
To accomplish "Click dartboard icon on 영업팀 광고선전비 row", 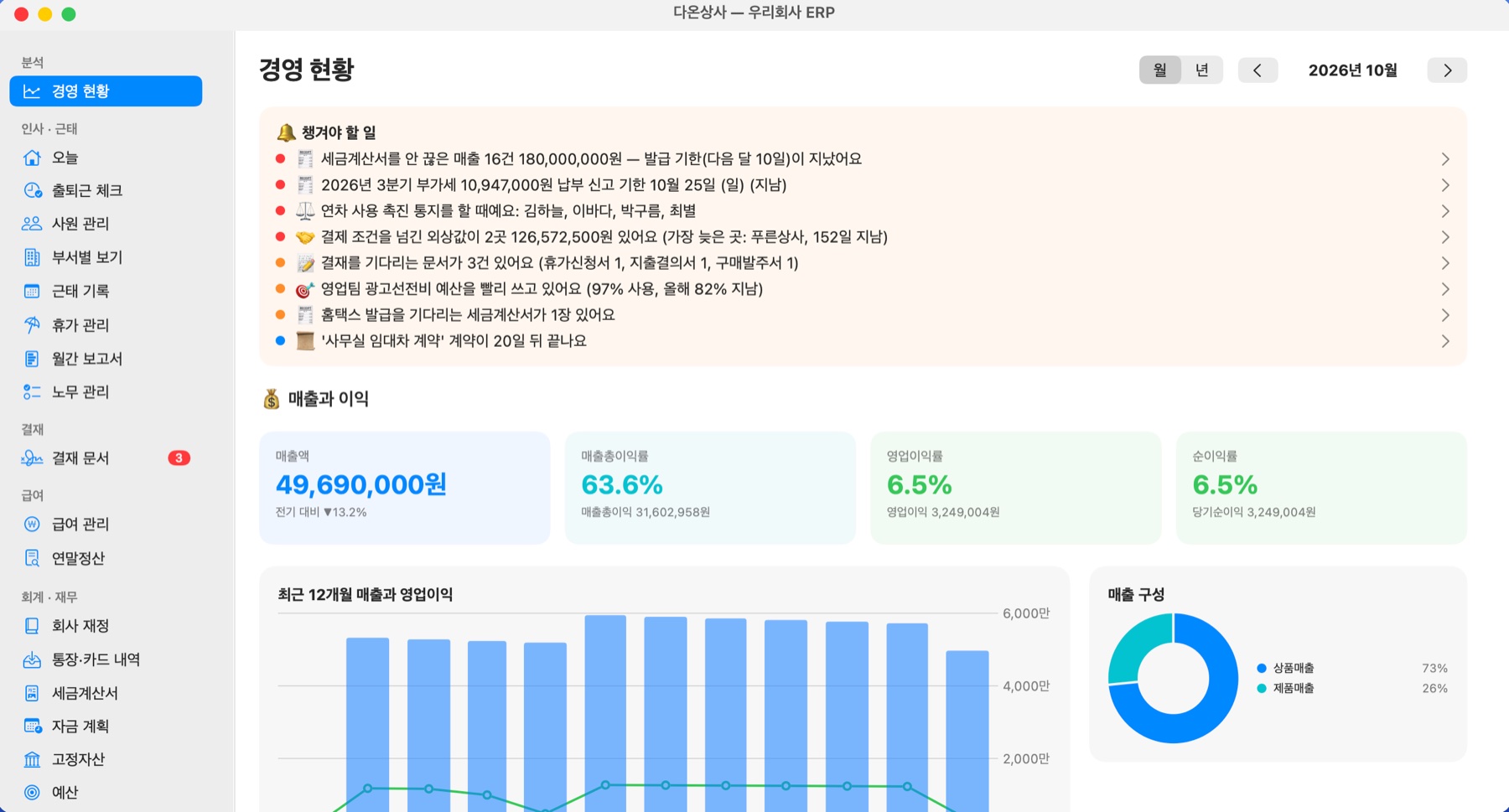I will point(305,289).
